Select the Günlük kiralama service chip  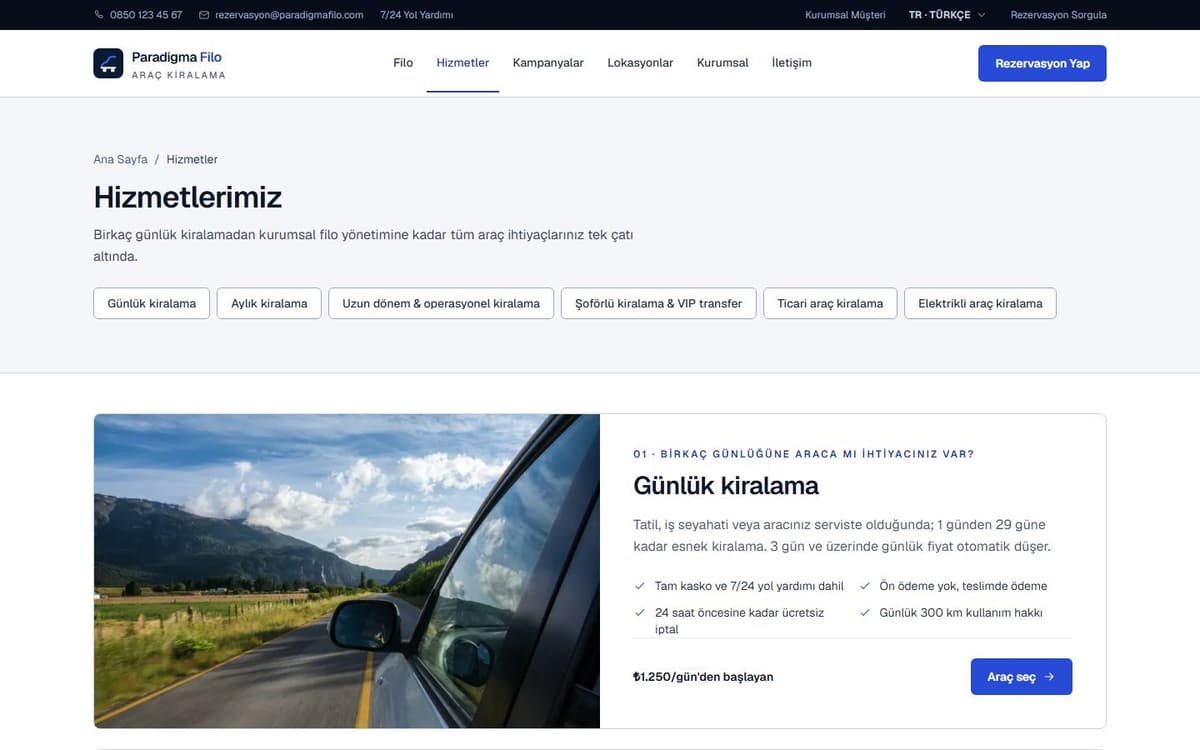pyautogui.click(x=152, y=303)
